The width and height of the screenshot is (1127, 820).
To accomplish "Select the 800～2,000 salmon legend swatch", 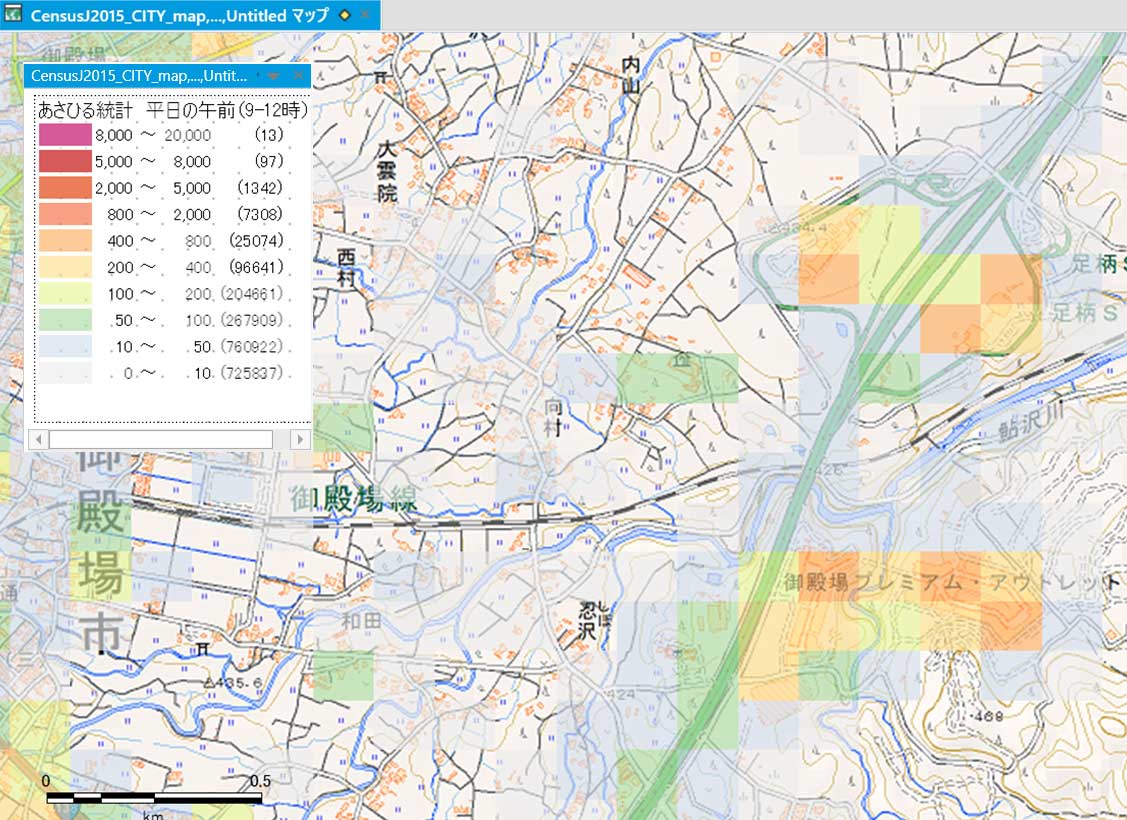I will pos(64,214).
